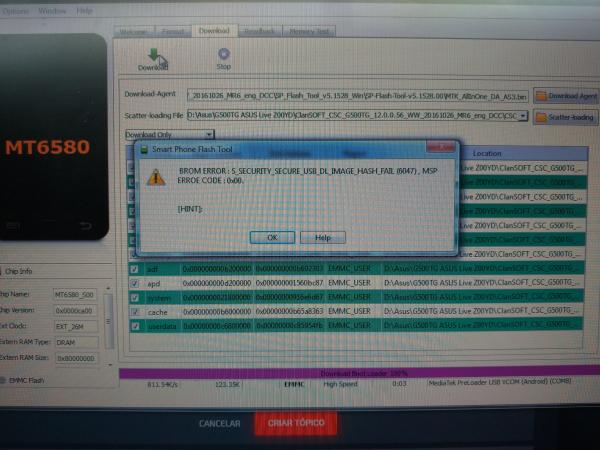600x450 pixels.
Task: Click the Smart Phone Flash Tool title icon
Action: [x=144, y=150]
